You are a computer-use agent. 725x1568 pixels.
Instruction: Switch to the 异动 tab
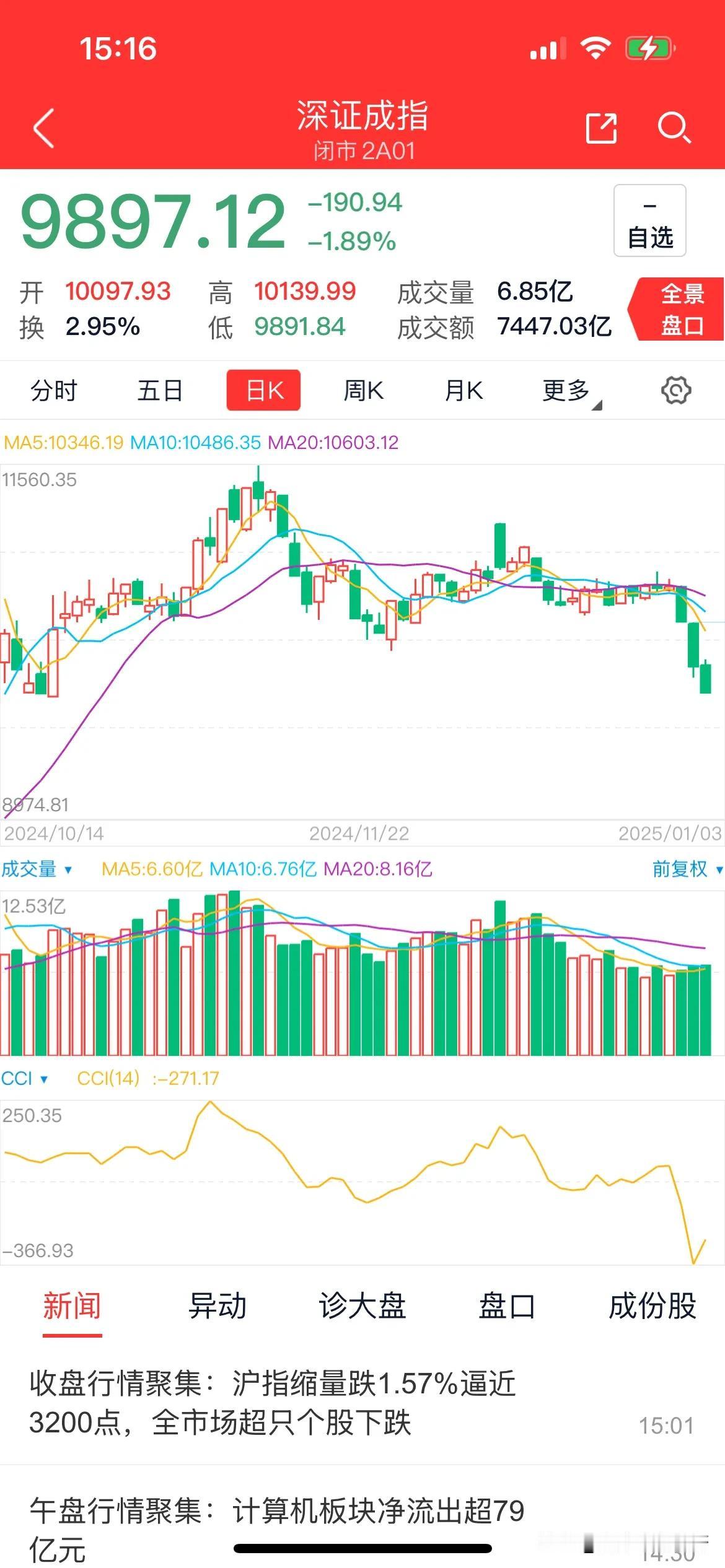pos(217,1305)
